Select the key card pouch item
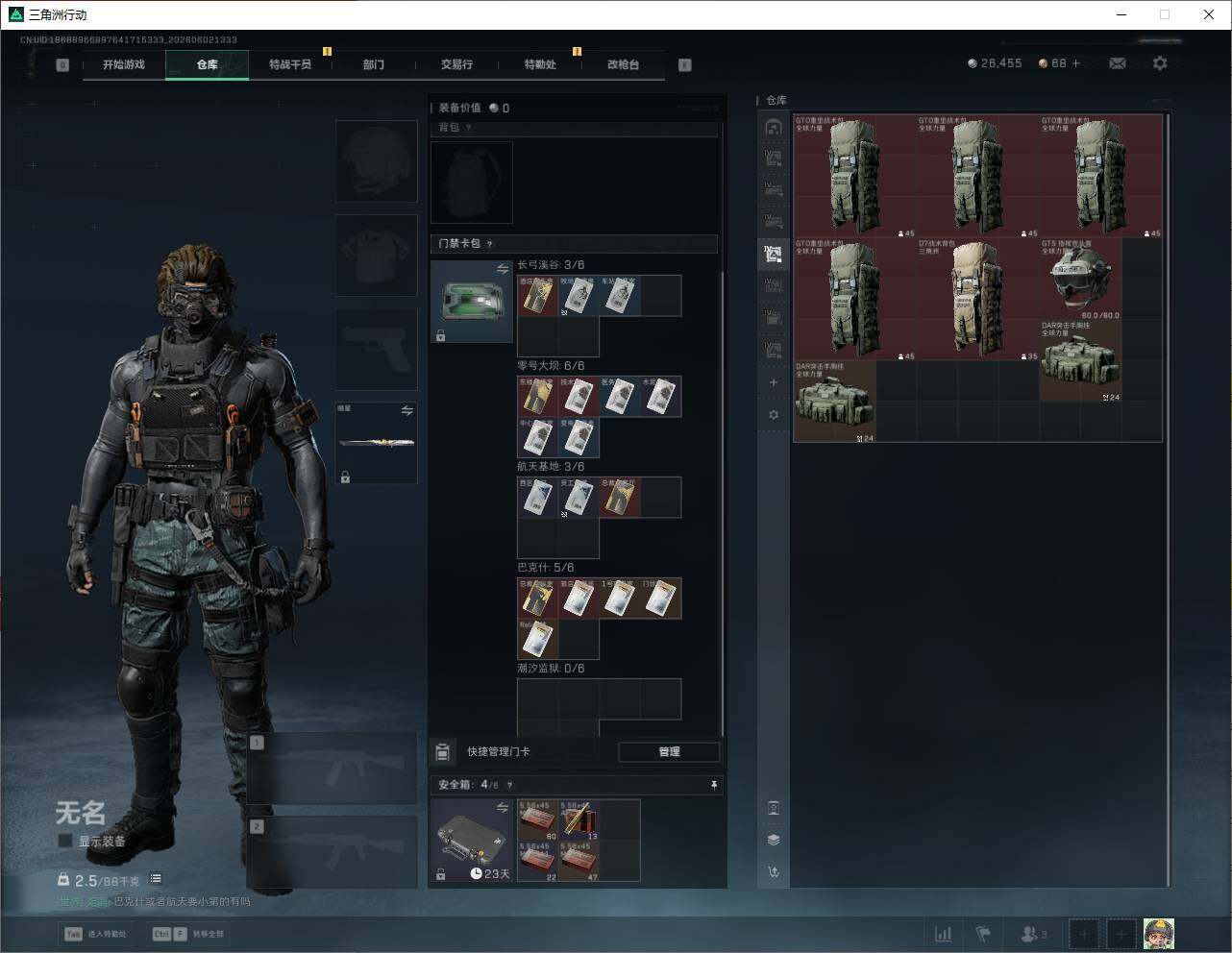 472,302
